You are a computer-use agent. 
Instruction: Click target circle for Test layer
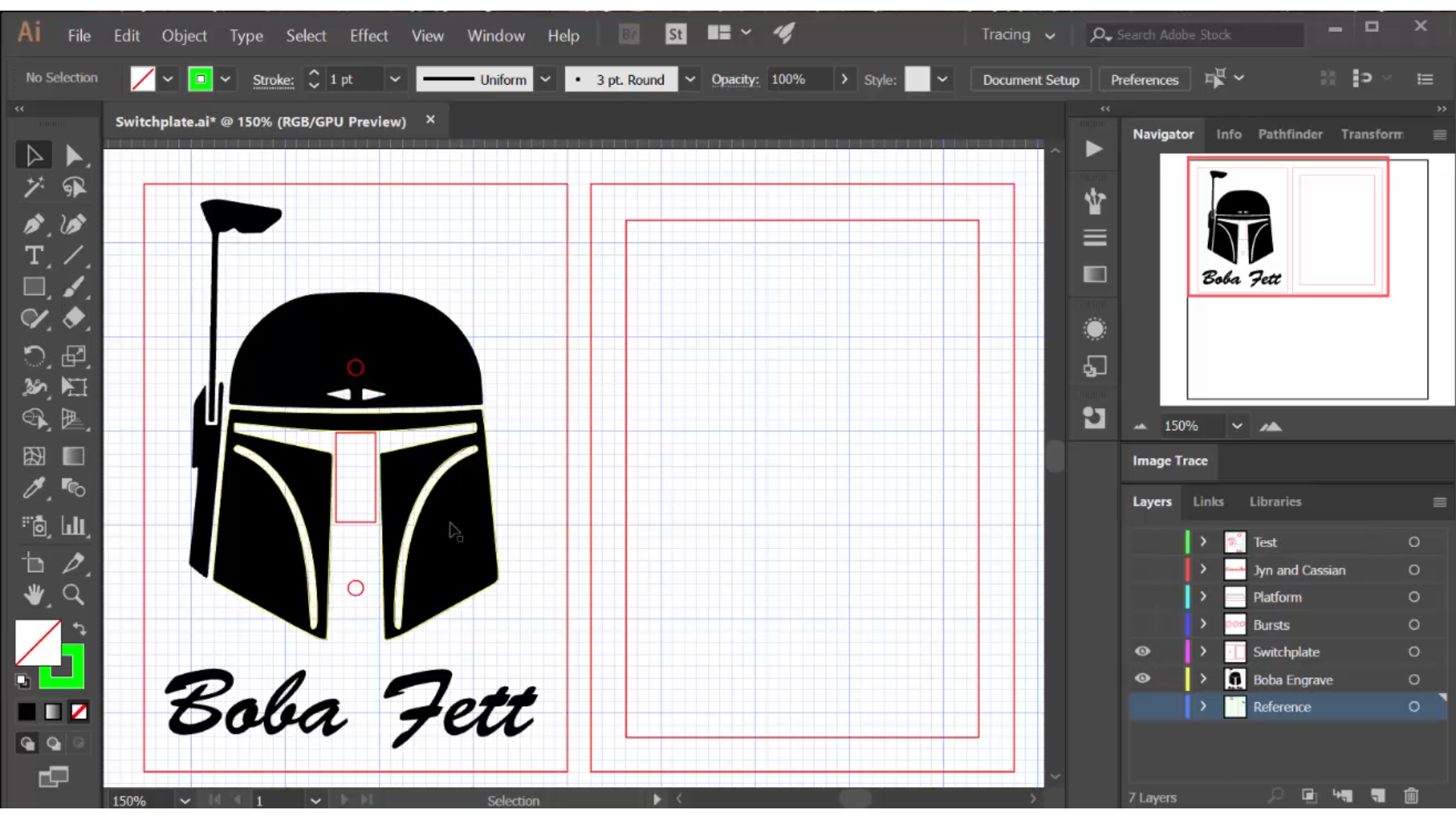[x=1414, y=542]
